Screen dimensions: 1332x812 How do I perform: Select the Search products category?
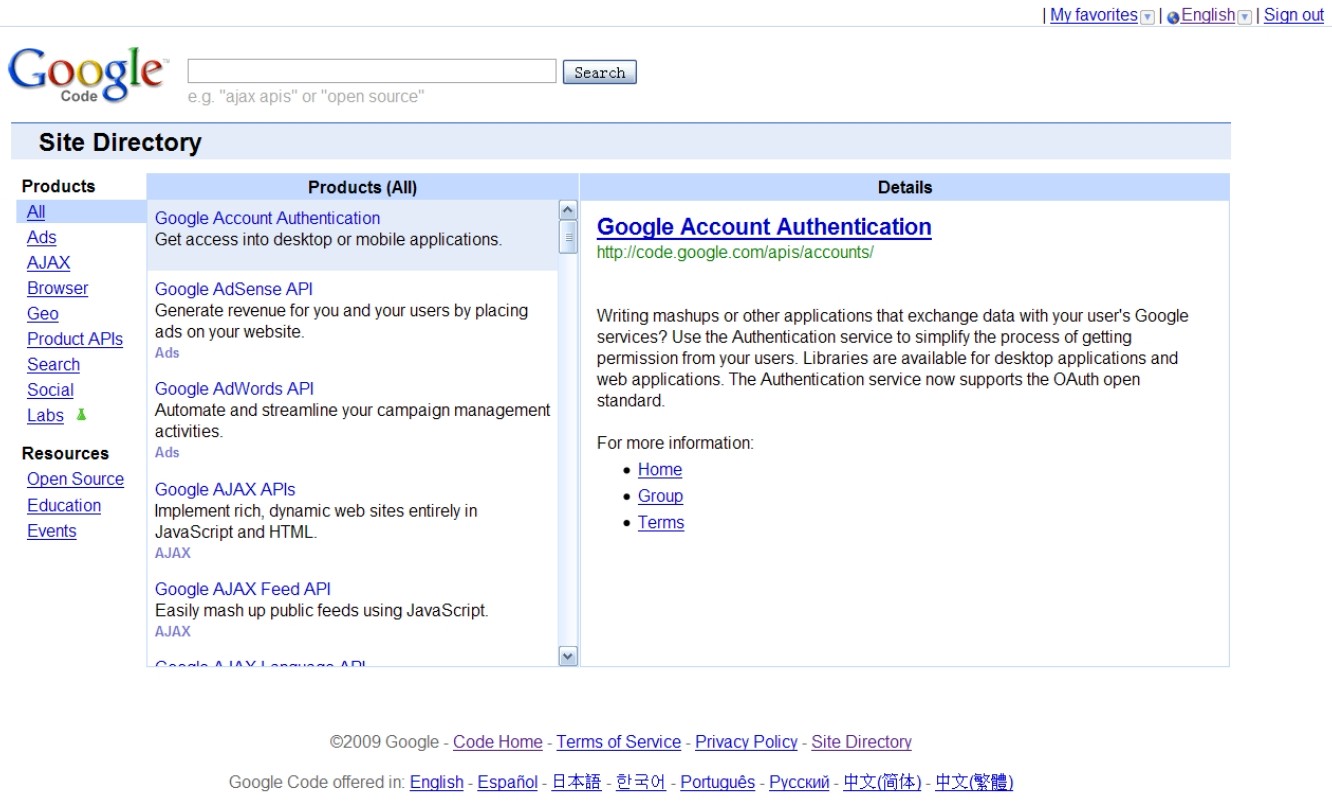point(54,365)
